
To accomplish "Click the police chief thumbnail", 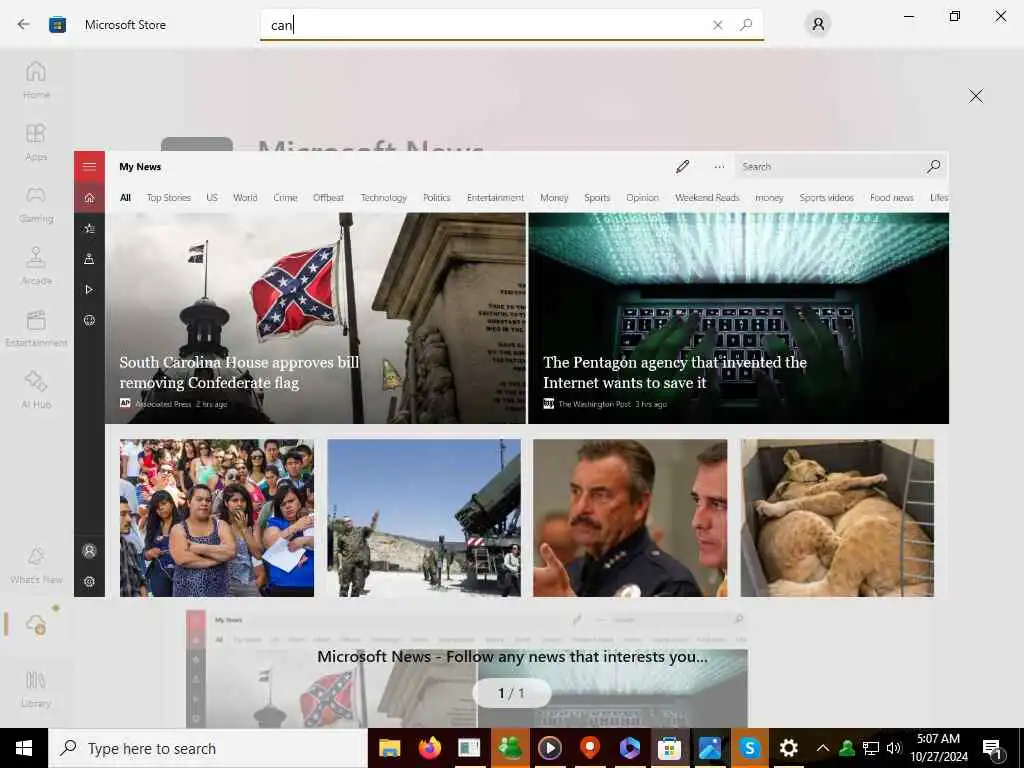I will coord(630,517).
